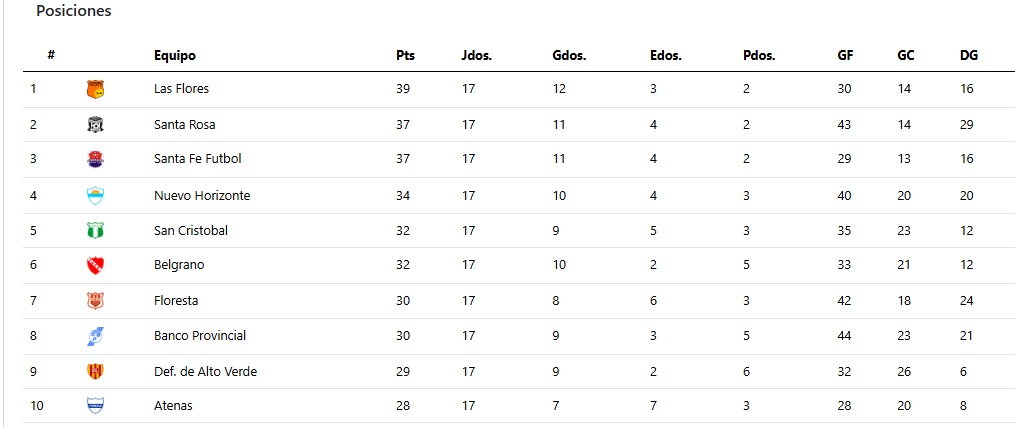Image resolution: width=1015 pixels, height=427 pixels.
Task: Select the Atenas team name
Action: point(173,406)
